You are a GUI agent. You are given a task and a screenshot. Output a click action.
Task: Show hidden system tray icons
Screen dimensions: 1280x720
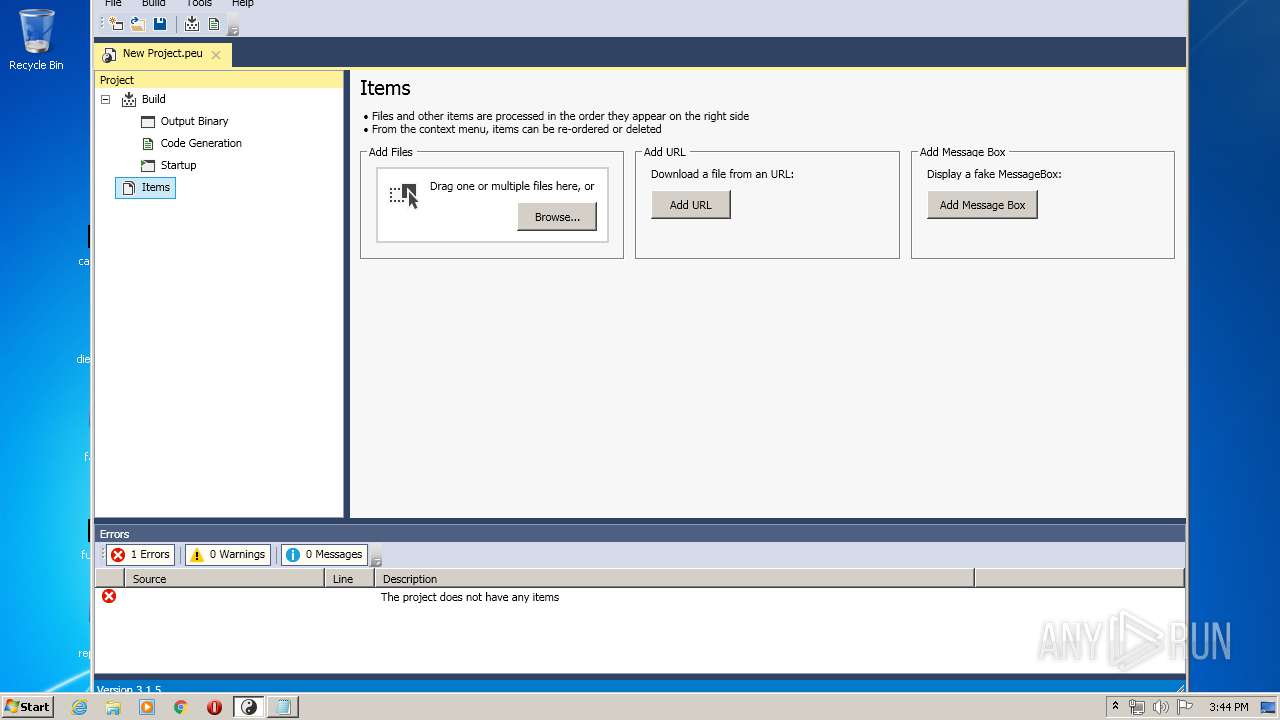(1115, 707)
